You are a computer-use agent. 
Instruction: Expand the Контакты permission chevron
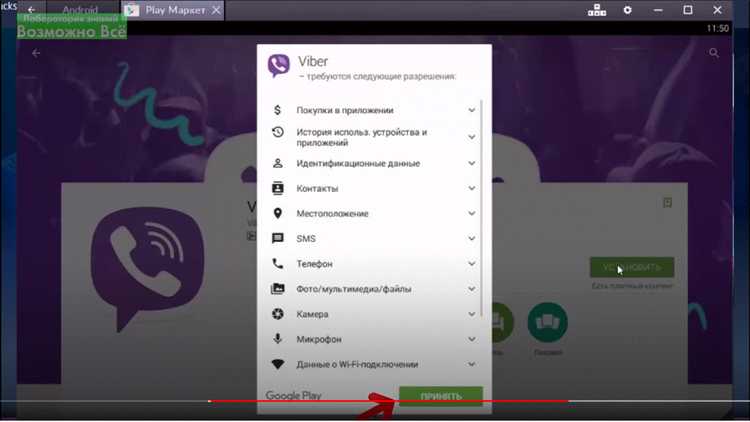472,188
